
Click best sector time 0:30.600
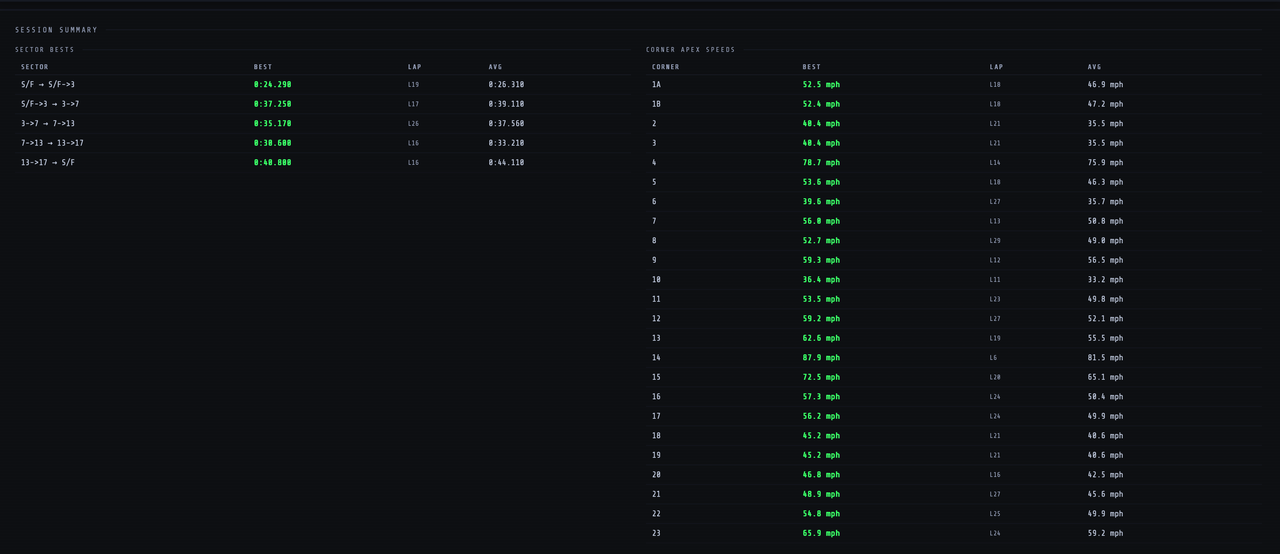[273, 143]
